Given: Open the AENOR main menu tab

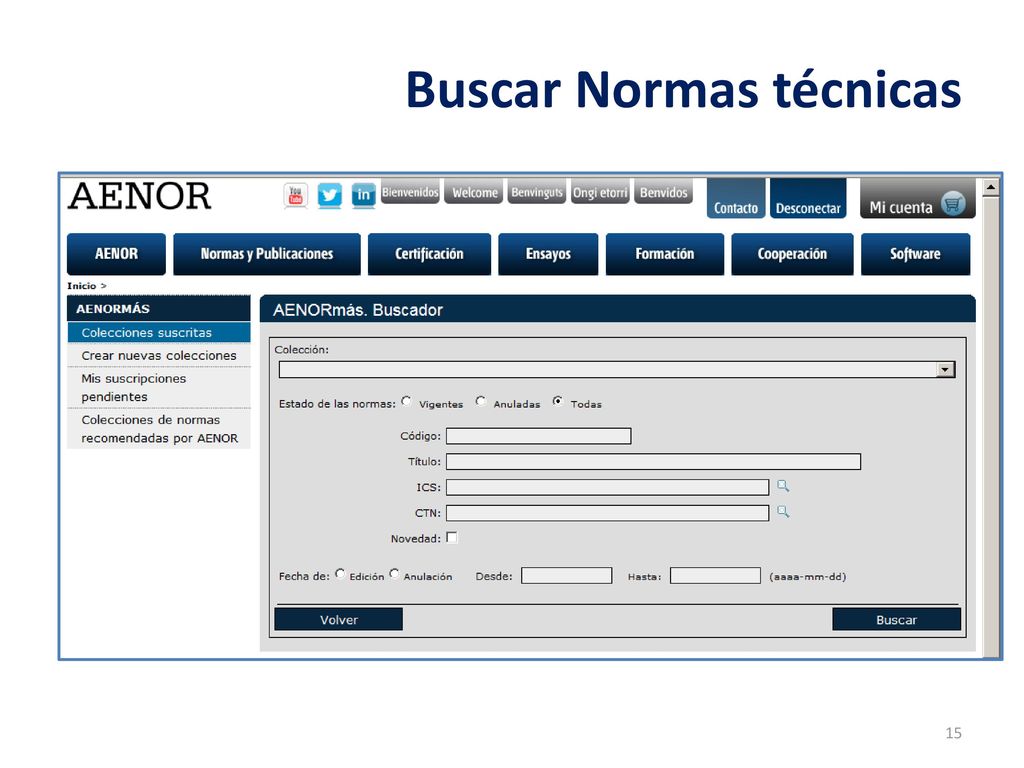Looking at the screenshot, I should coord(116,254).
